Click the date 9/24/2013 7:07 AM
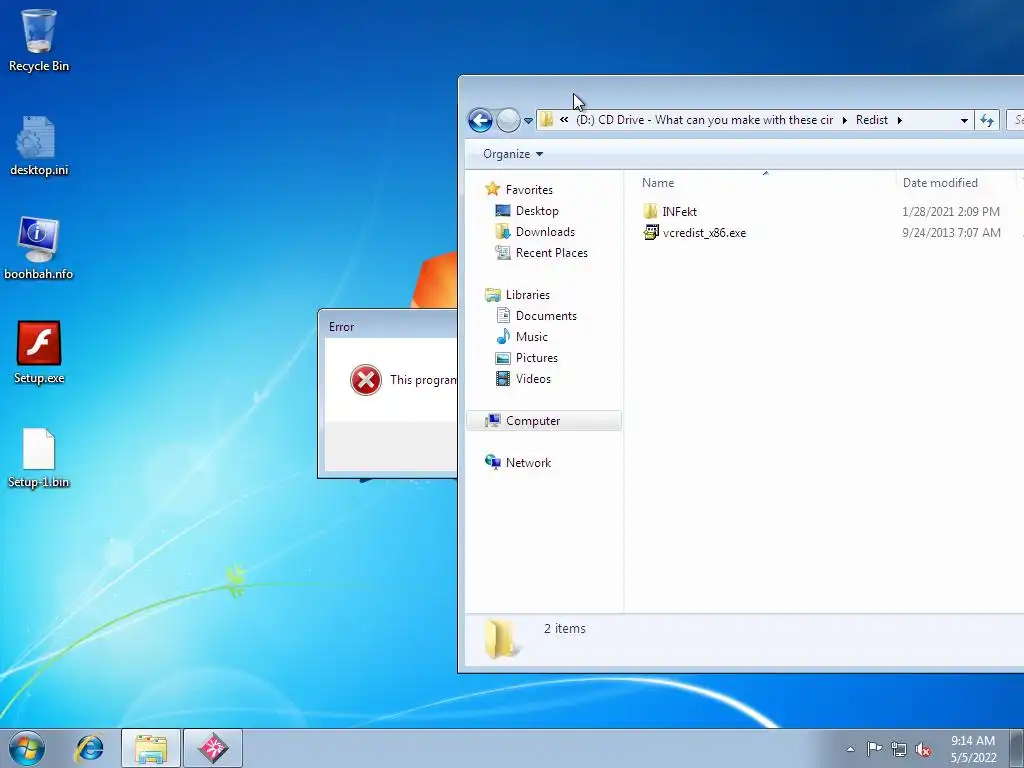 click(x=951, y=232)
